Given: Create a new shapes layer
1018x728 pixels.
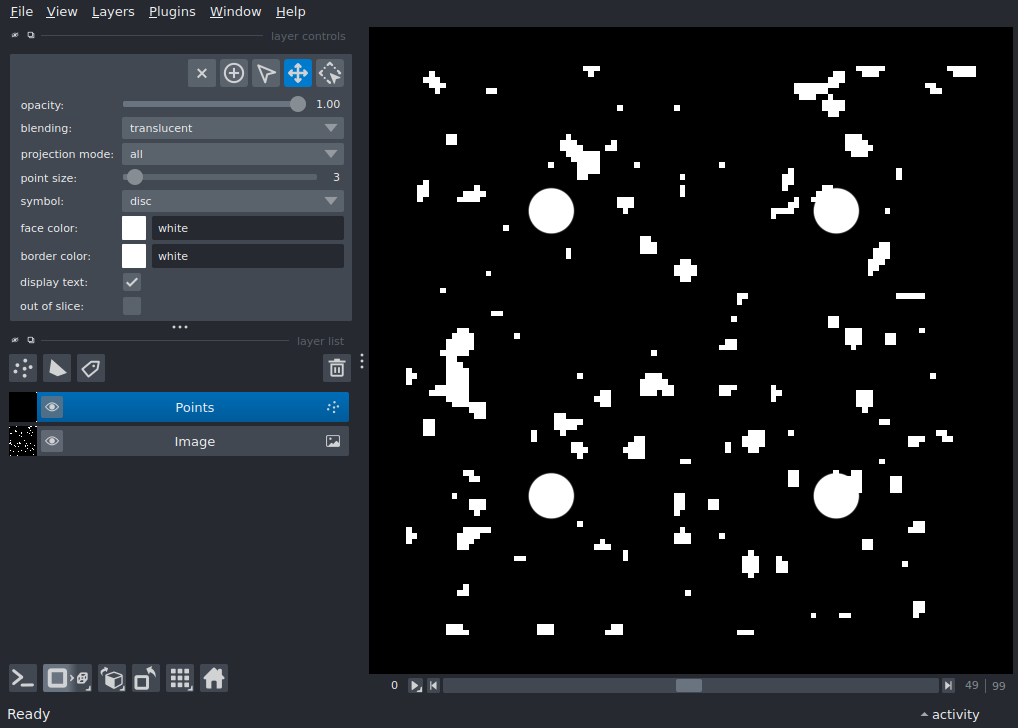Looking at the screenshot, I should pyautogui.click(x=57, y=368).
